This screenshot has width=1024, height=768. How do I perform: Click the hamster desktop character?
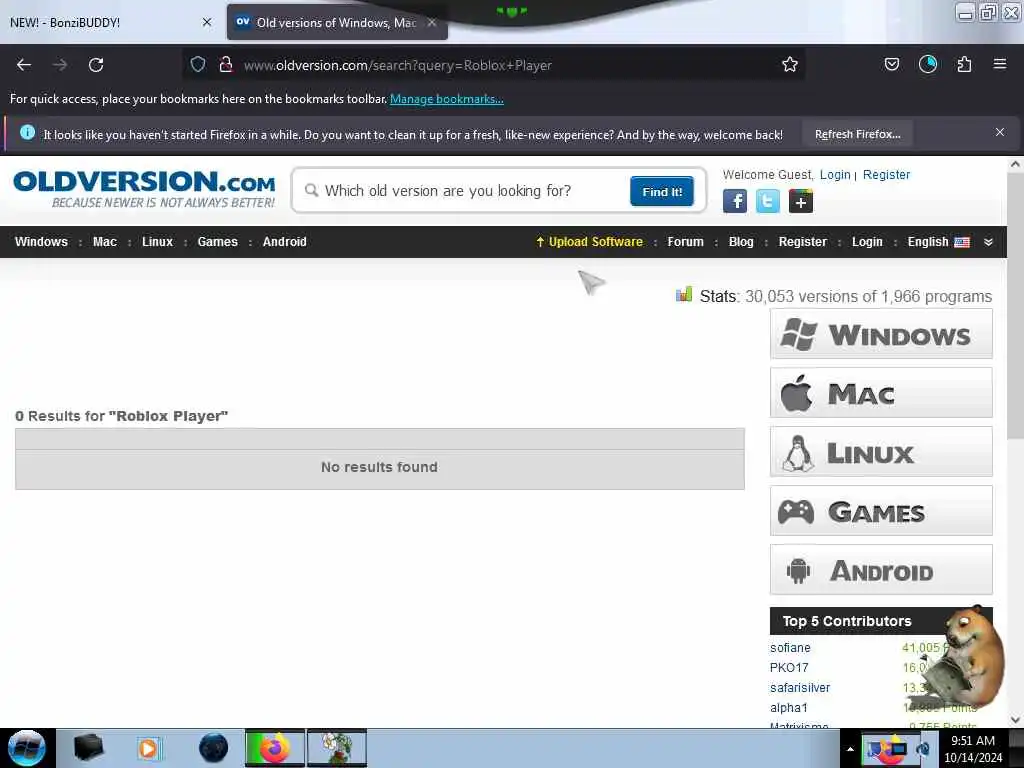click(x=965, y=657)
